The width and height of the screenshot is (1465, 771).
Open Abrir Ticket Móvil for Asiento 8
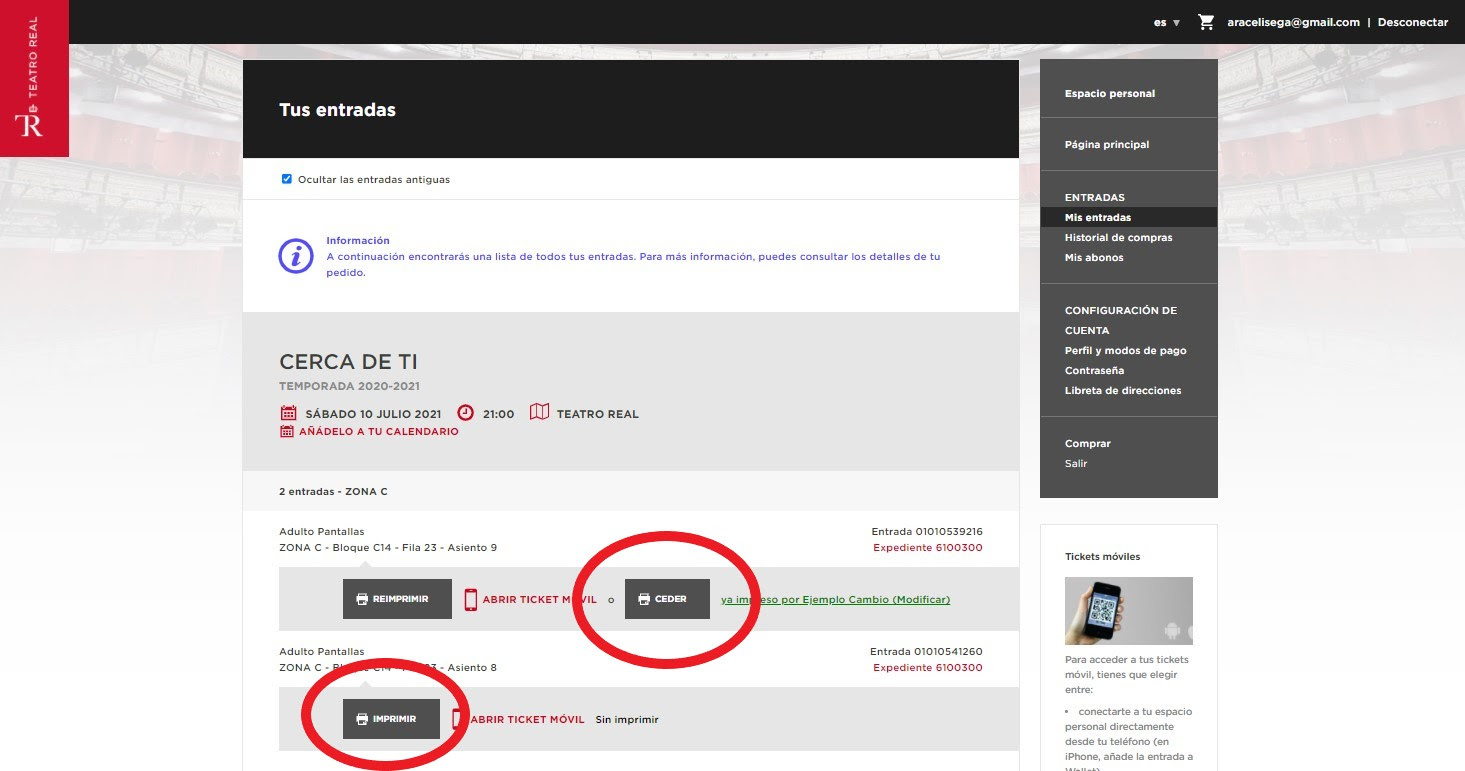527,719
